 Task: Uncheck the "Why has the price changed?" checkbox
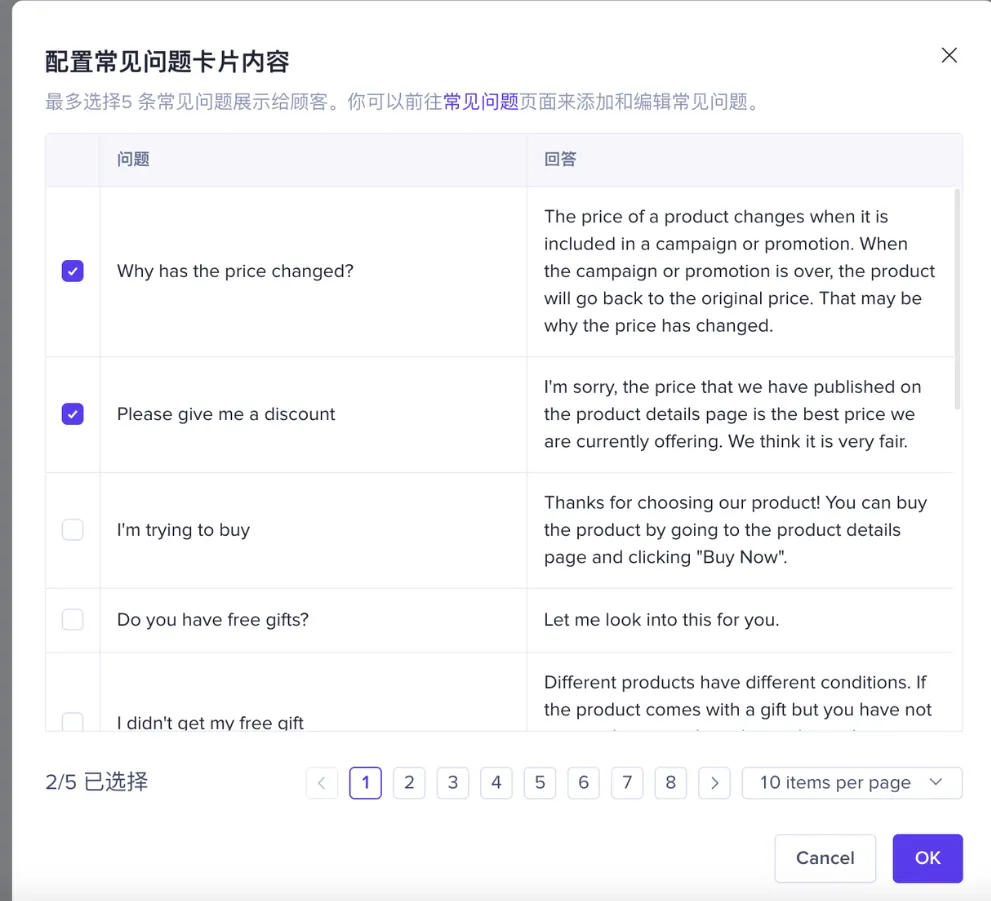[73, 271]
